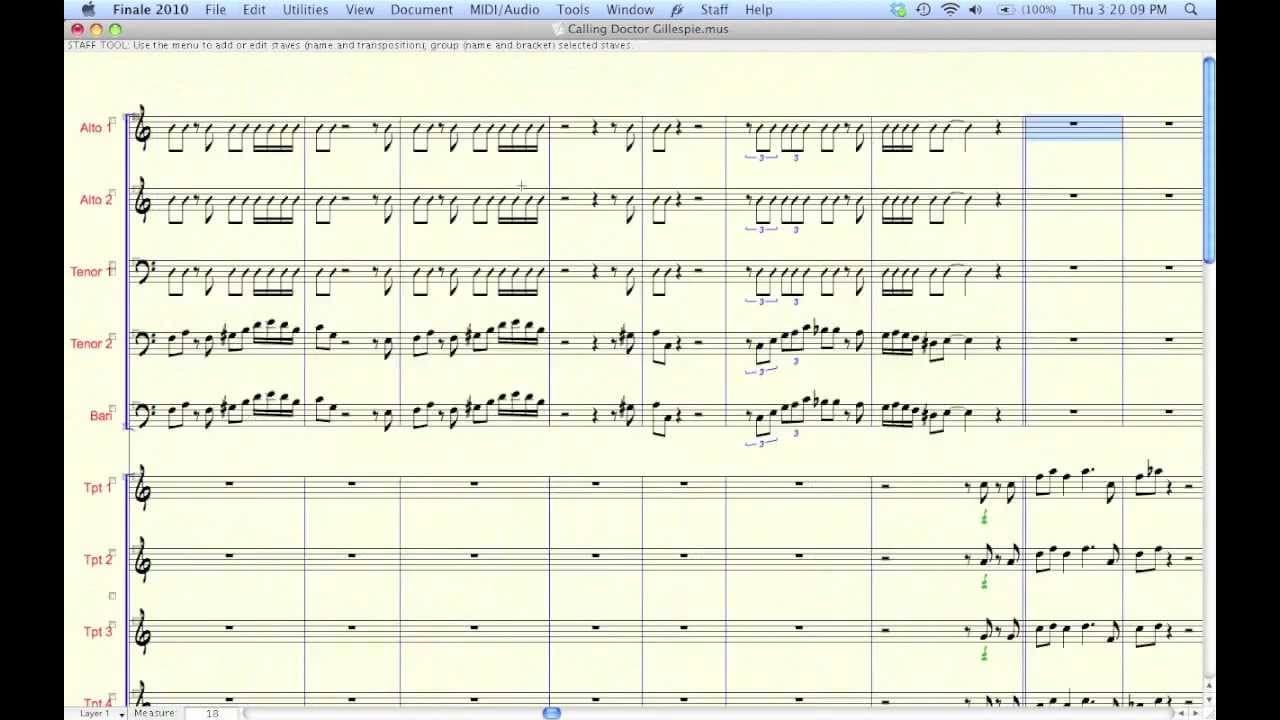Click the highlighted measure on Alto 1 staff

1074,128
